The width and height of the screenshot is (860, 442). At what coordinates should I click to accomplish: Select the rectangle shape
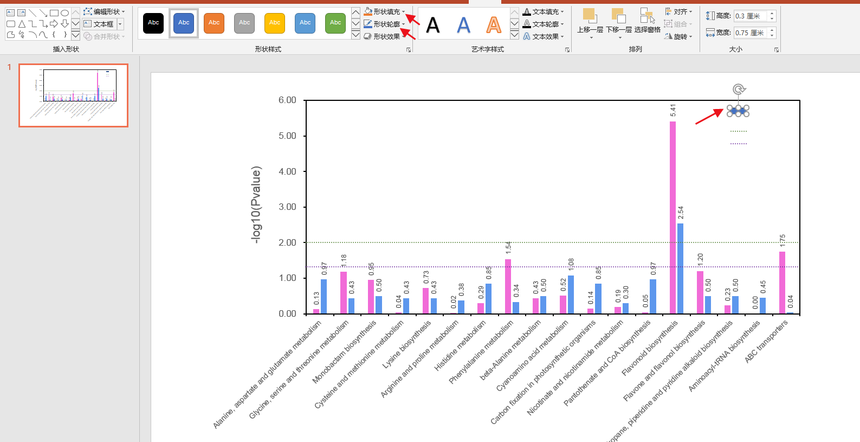click(54, 13)
